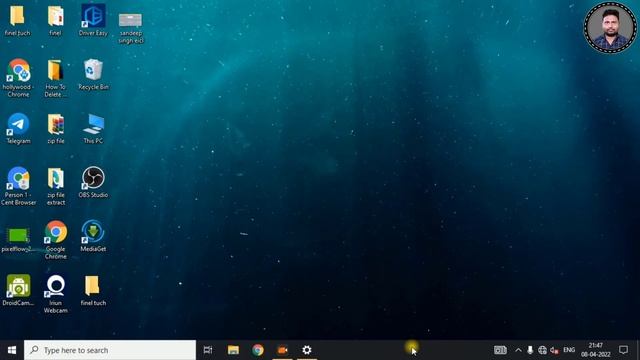Select the sandeep singh drive icon
The height and width of the screenshot is (360, 640).
point(131,20)
